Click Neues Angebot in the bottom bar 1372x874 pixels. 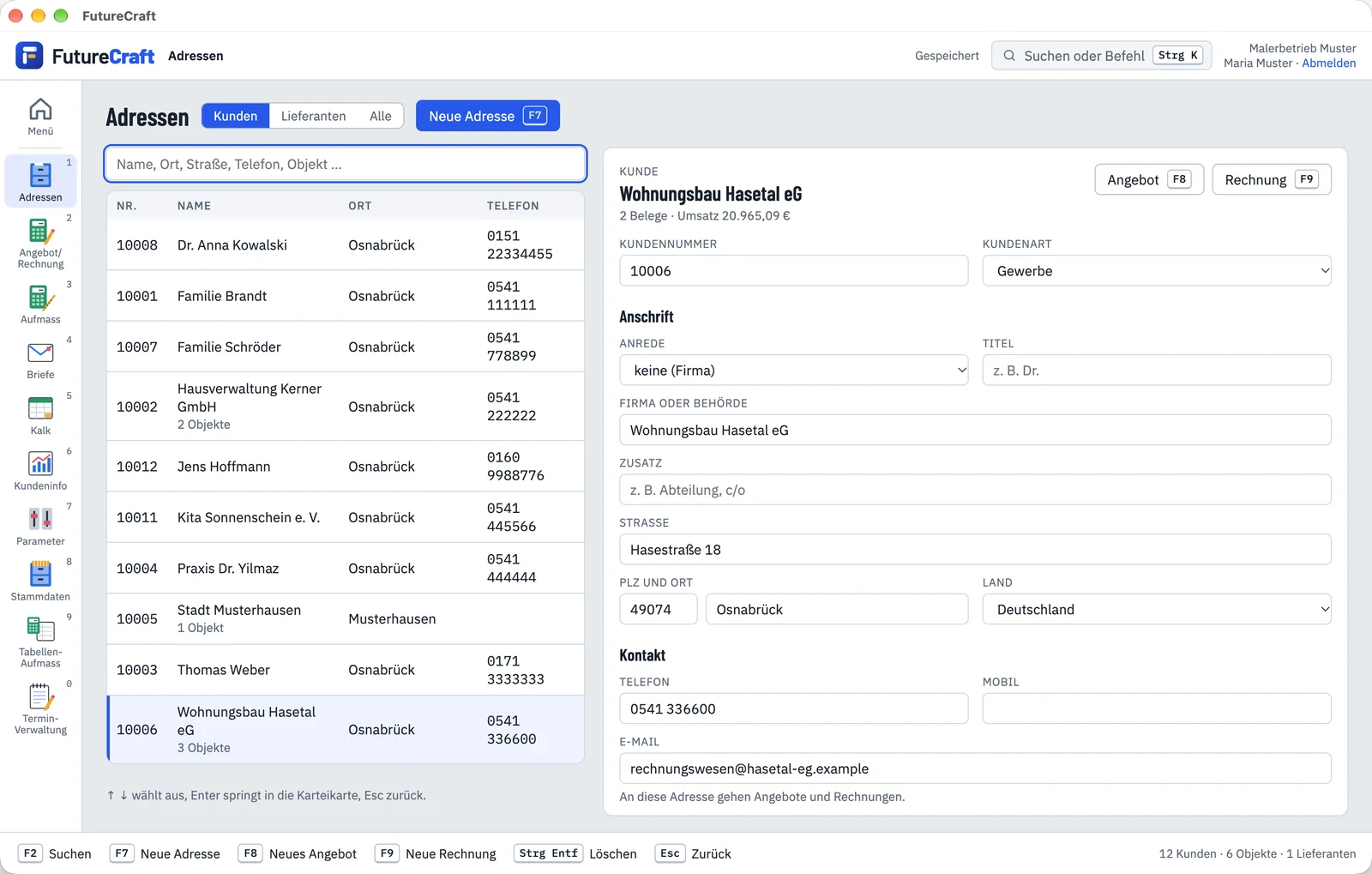click(x=298, y=853)
